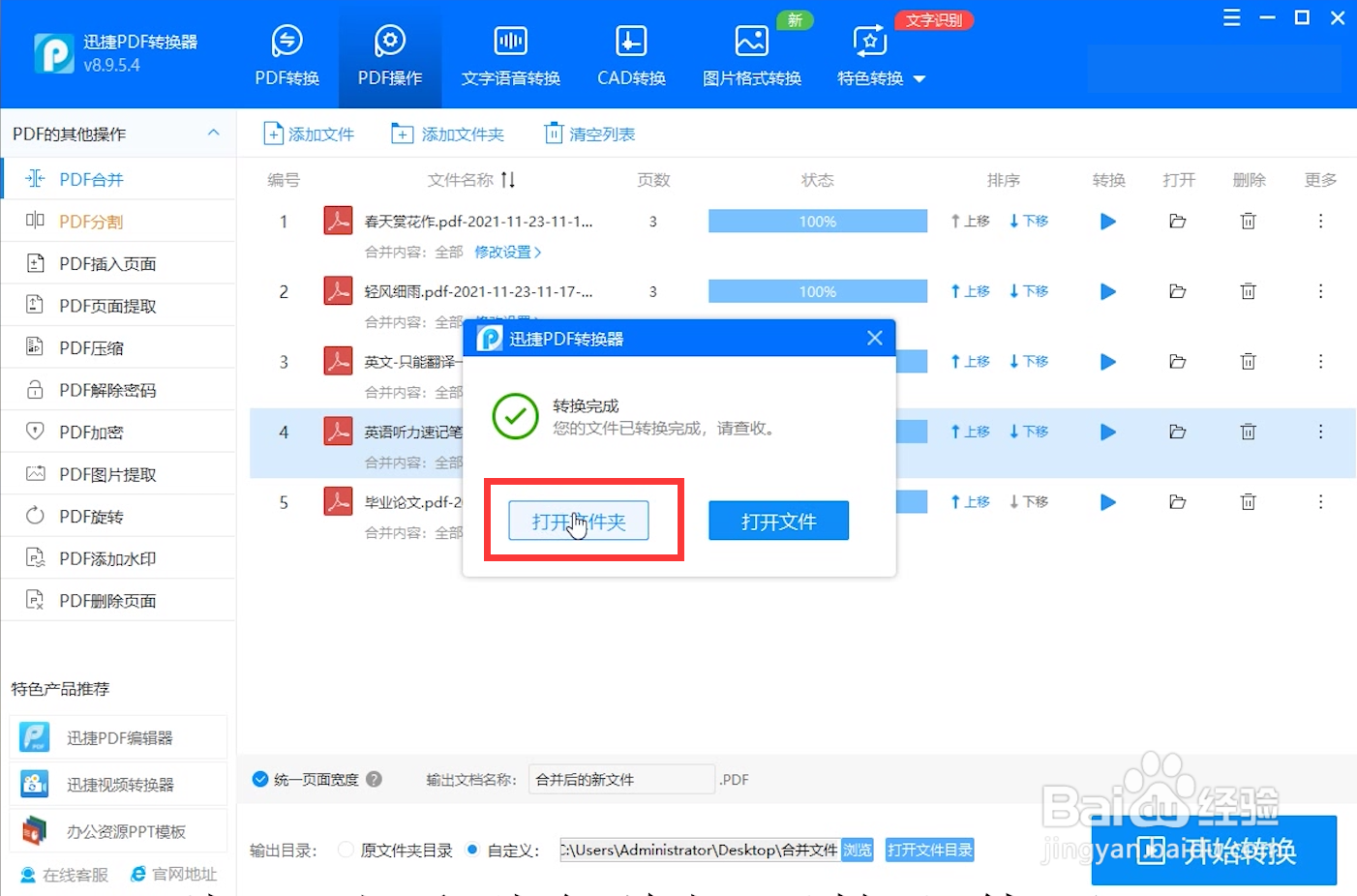
Task: Open more options for row 1
Action: pyautogui.click(x=1320, y=222)
